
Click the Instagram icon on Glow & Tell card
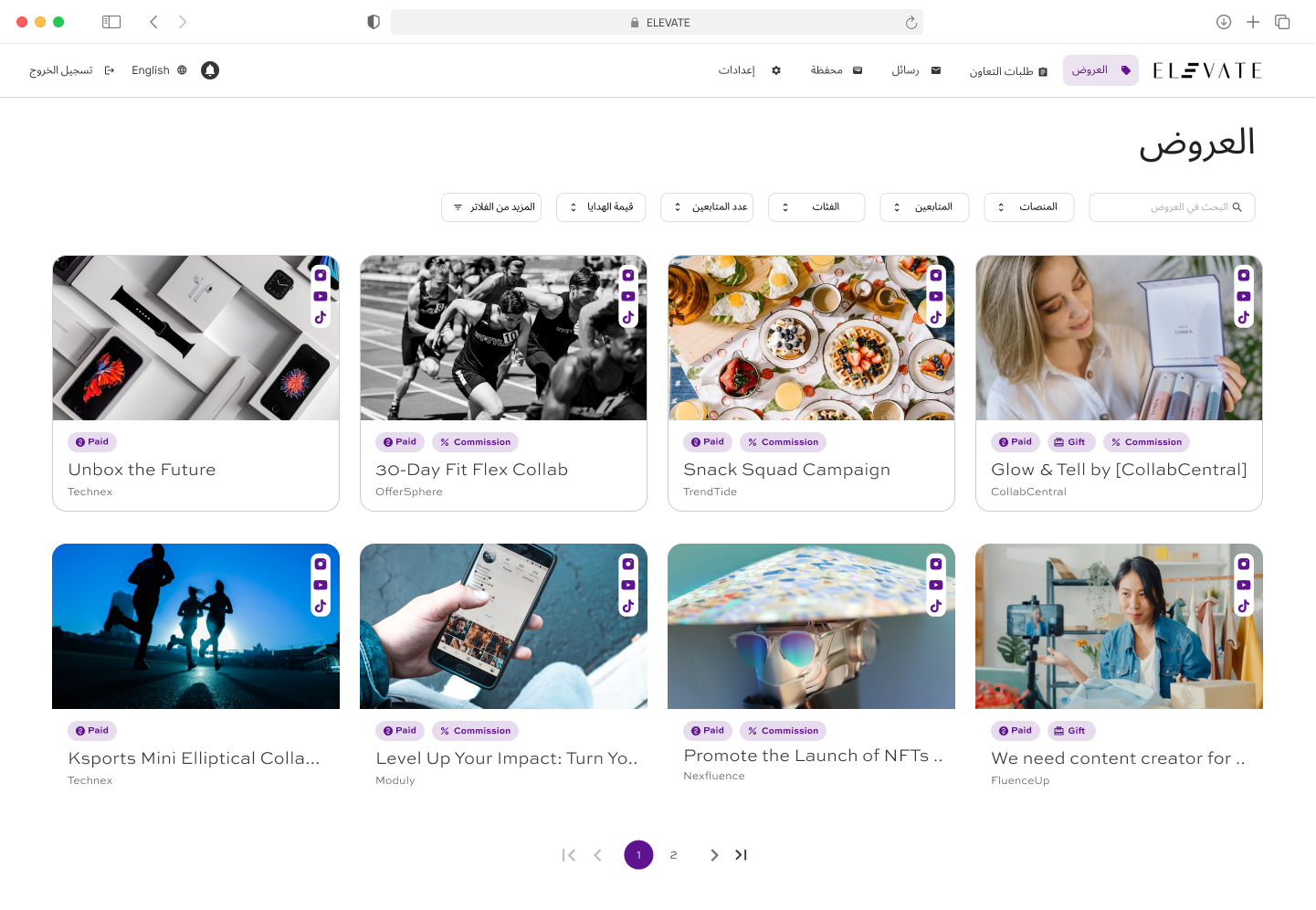(x=1243, y=275)
